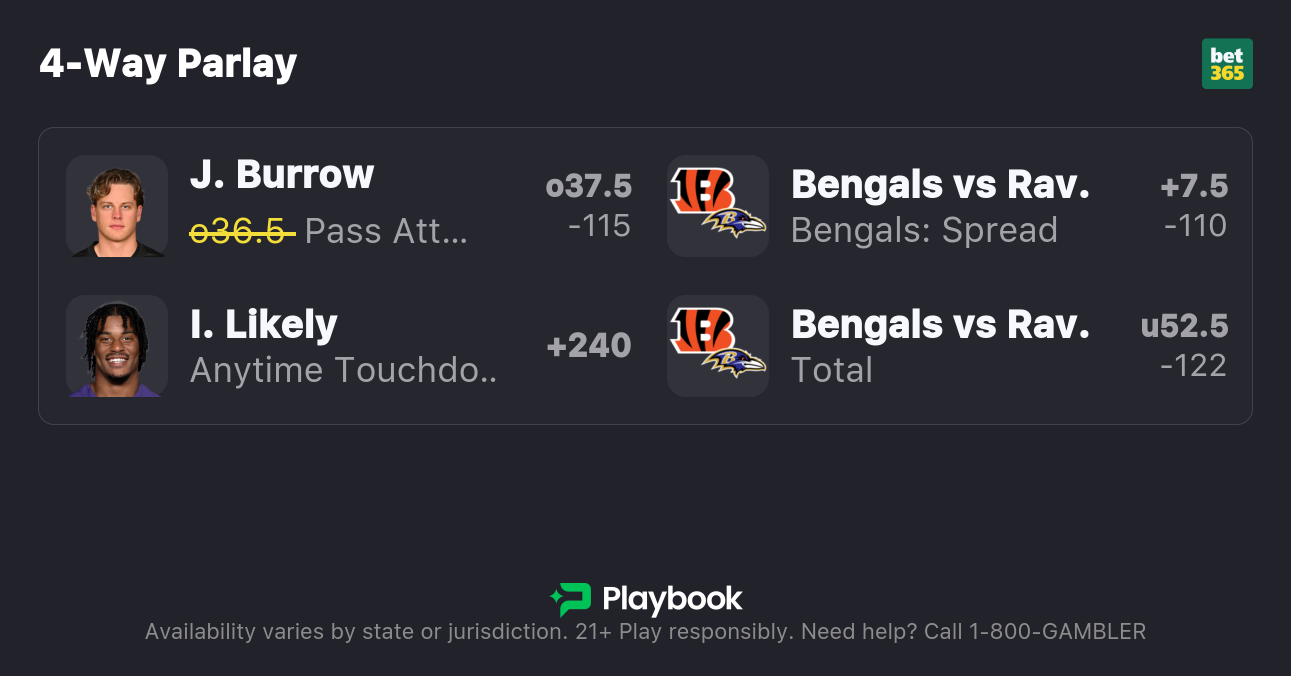Click the Bengals: Spread label

point(924,231)
